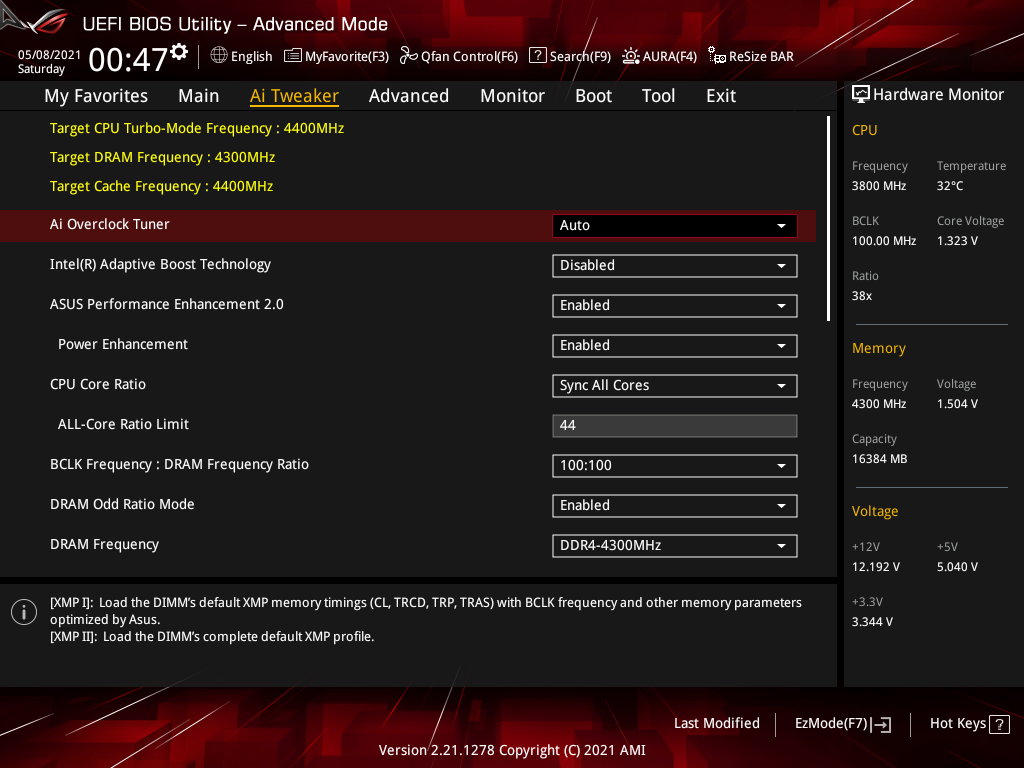Switch to the Tool tab
1024x768 pixels.
pyautogui.click(x=658, y=96)
